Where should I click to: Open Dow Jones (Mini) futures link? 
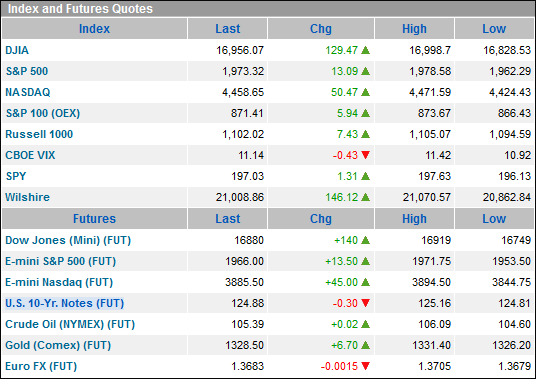68,240
